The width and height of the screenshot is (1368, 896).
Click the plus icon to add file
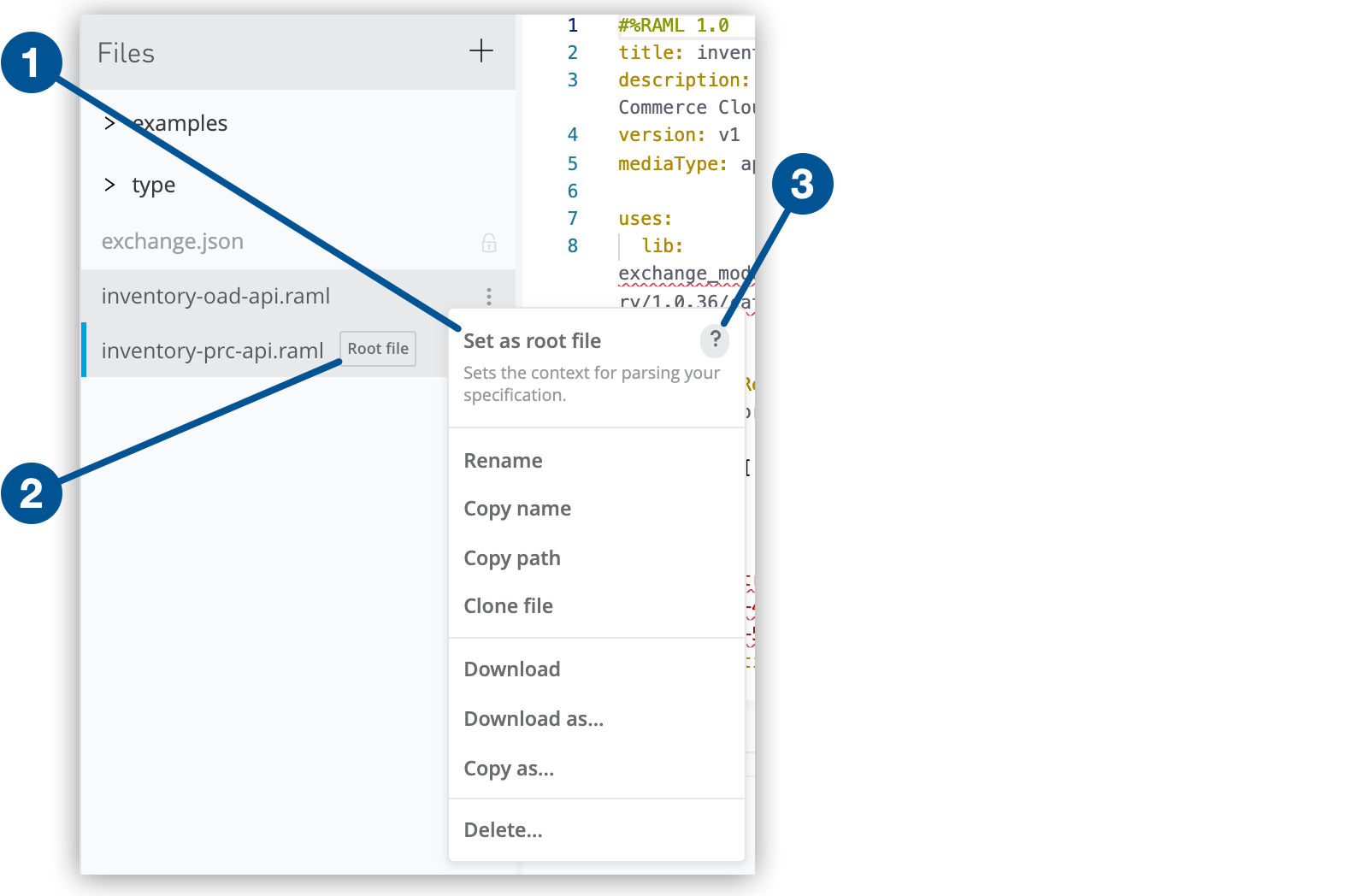[481, 51]
